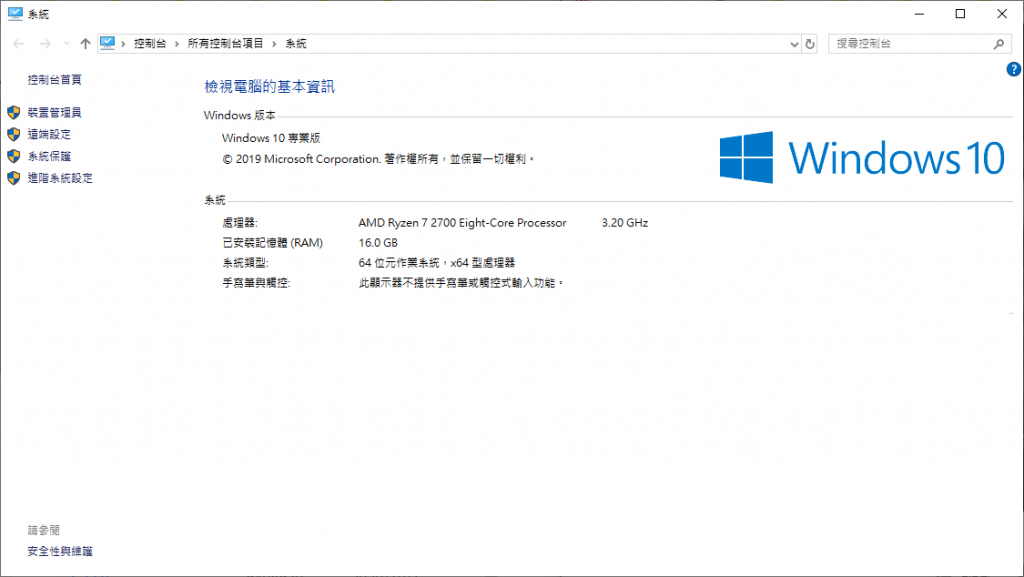Click the 檢視電腦的基本資訊 heading
This screenshot has height=577, width=1024.
(269, 87)
